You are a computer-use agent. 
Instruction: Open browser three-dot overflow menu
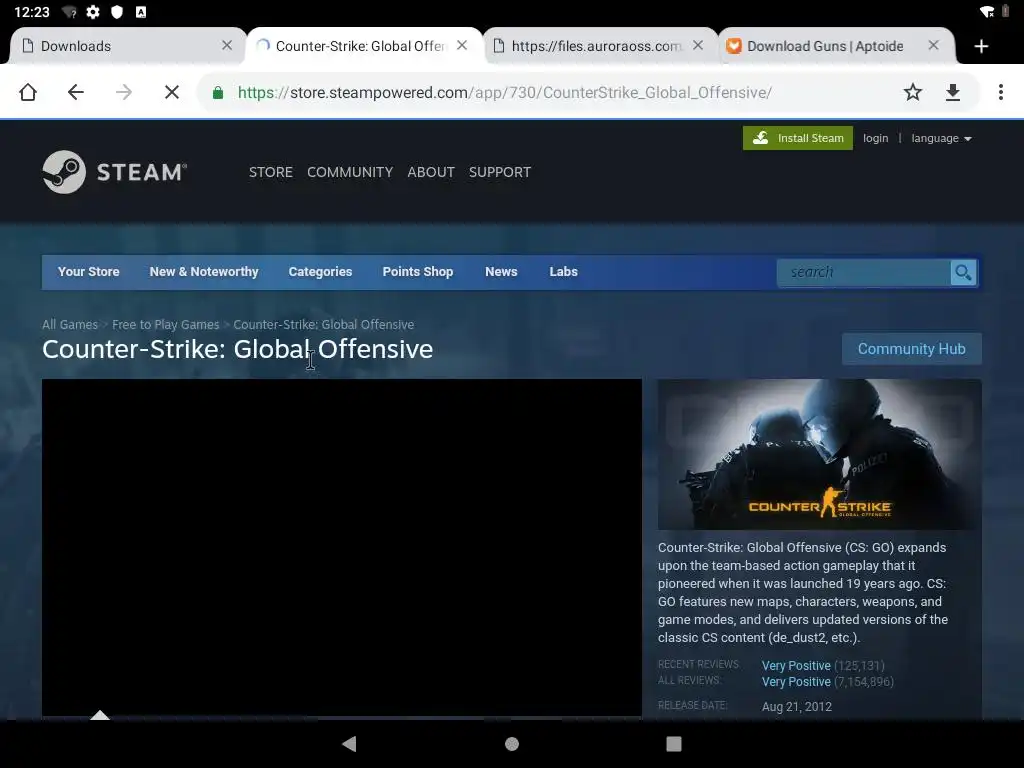pos(1000,92)
